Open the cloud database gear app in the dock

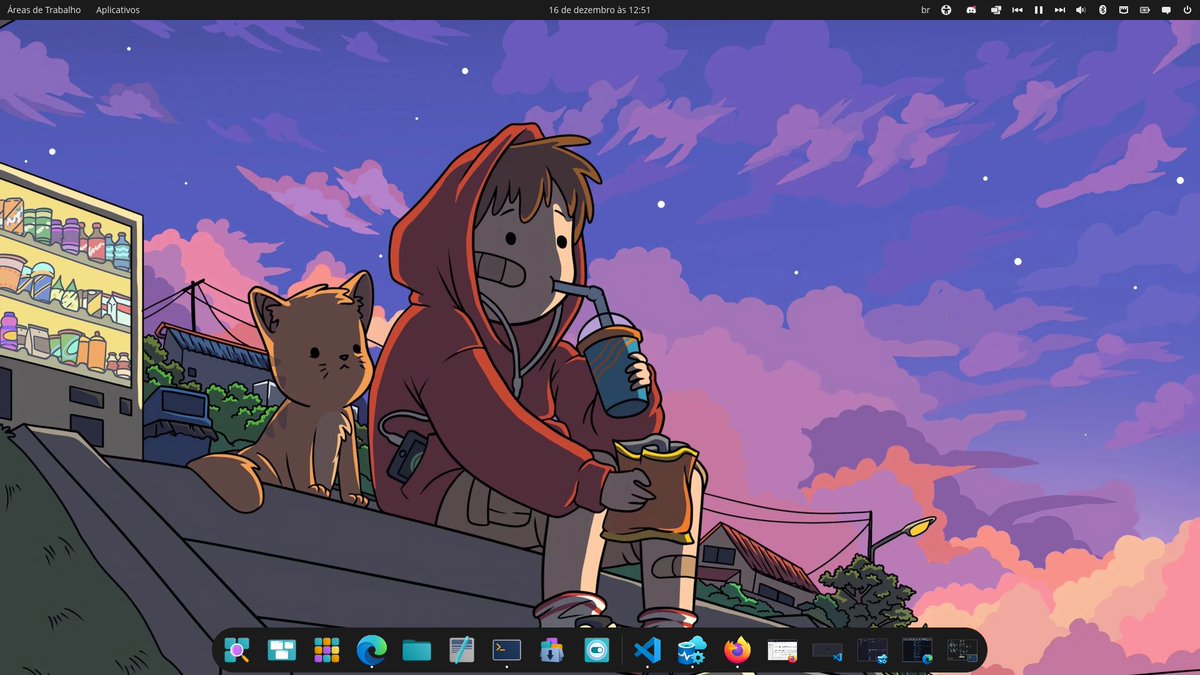[x=692, y=651]
